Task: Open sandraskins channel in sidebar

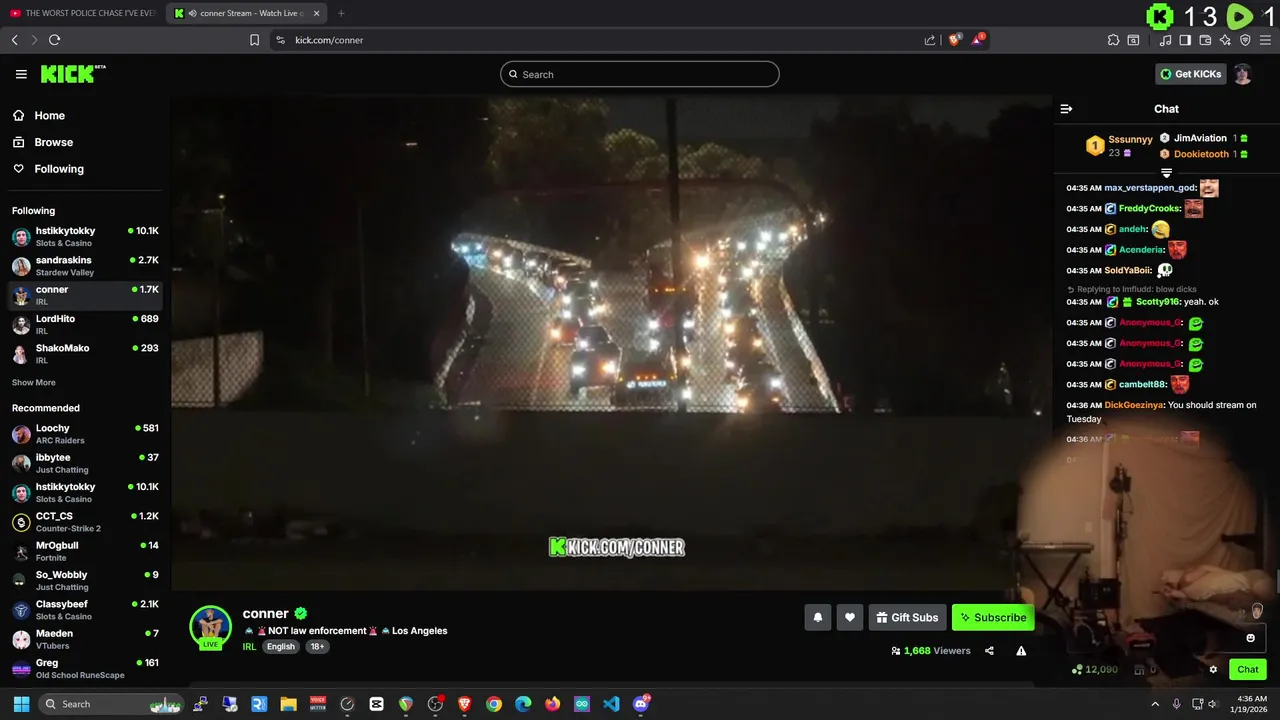Action: (x=85, y=266)
